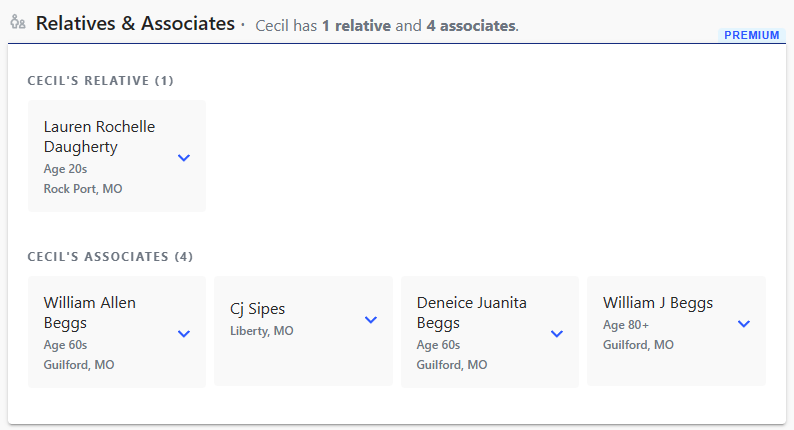Click Age 80+ under William J Beggs
The height and width of the screenshot is (430, 794).
[625, 325]
